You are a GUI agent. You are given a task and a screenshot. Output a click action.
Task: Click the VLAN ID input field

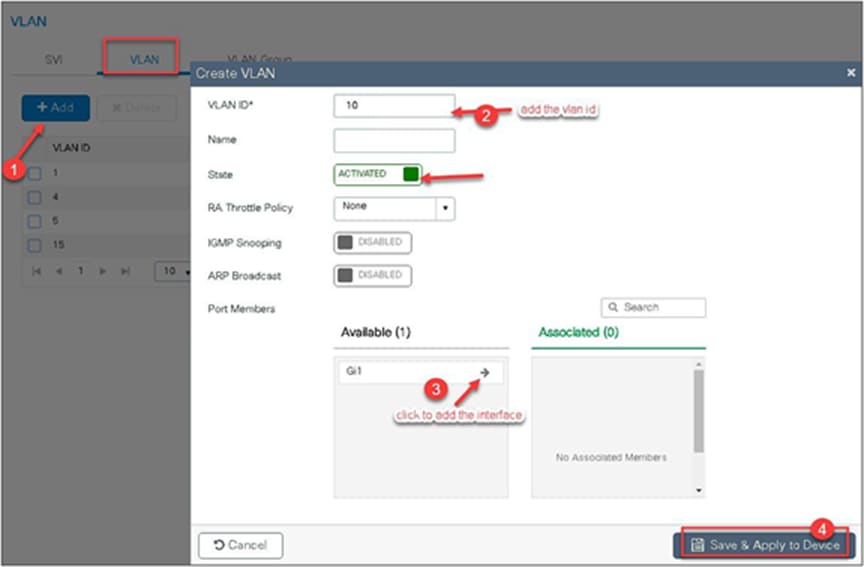[x=394, y=106]
